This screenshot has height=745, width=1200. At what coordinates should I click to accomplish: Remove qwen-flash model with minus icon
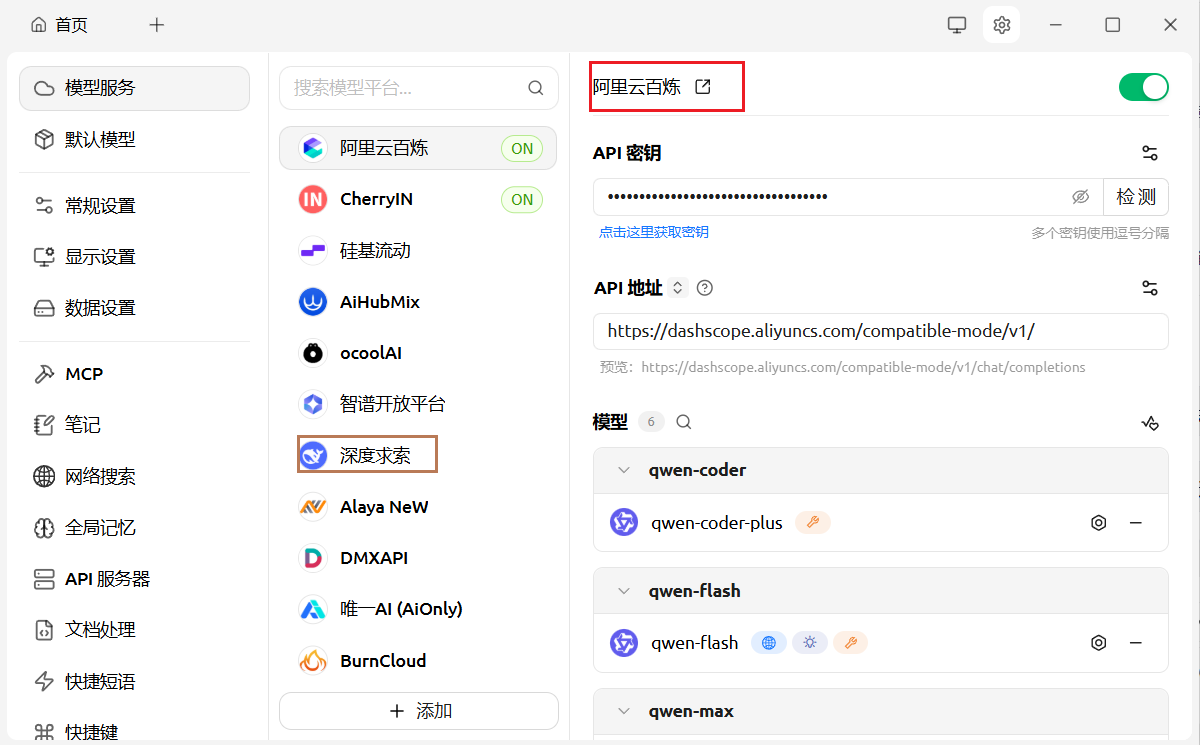(x=1136, y=643)
